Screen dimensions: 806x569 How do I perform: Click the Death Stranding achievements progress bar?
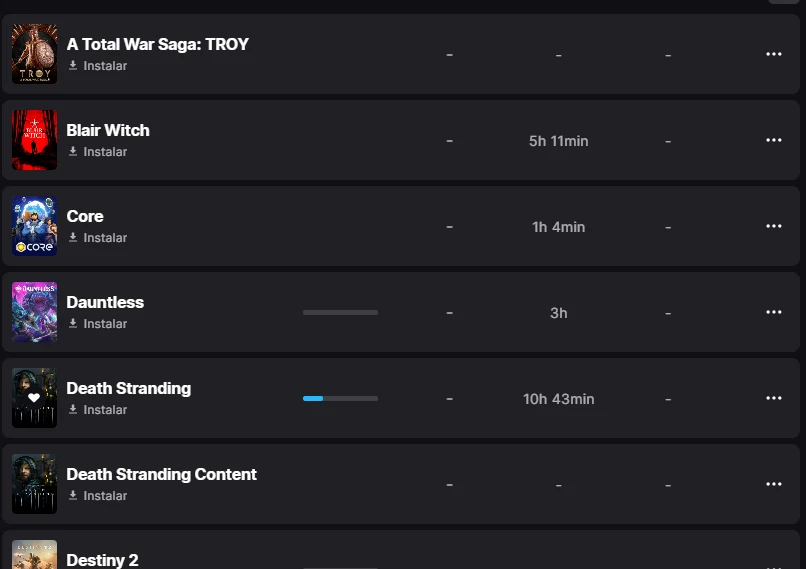(x=340, y=398)
